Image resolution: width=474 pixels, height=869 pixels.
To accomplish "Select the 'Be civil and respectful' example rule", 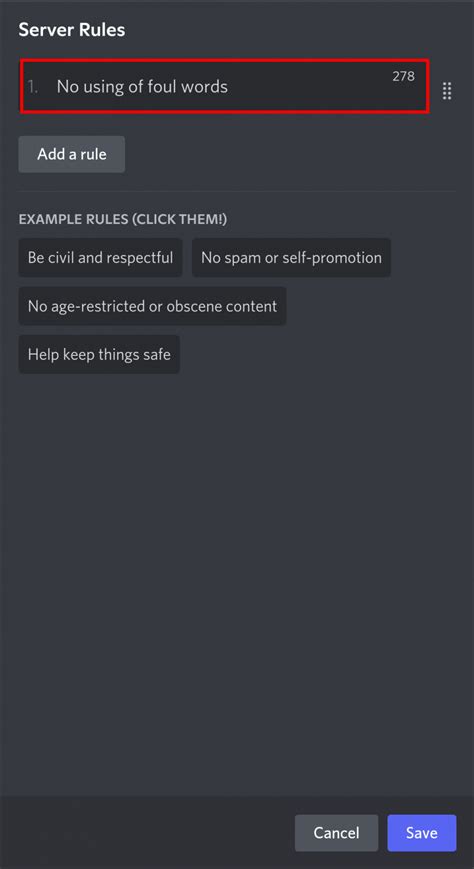I will coord(100,258).
